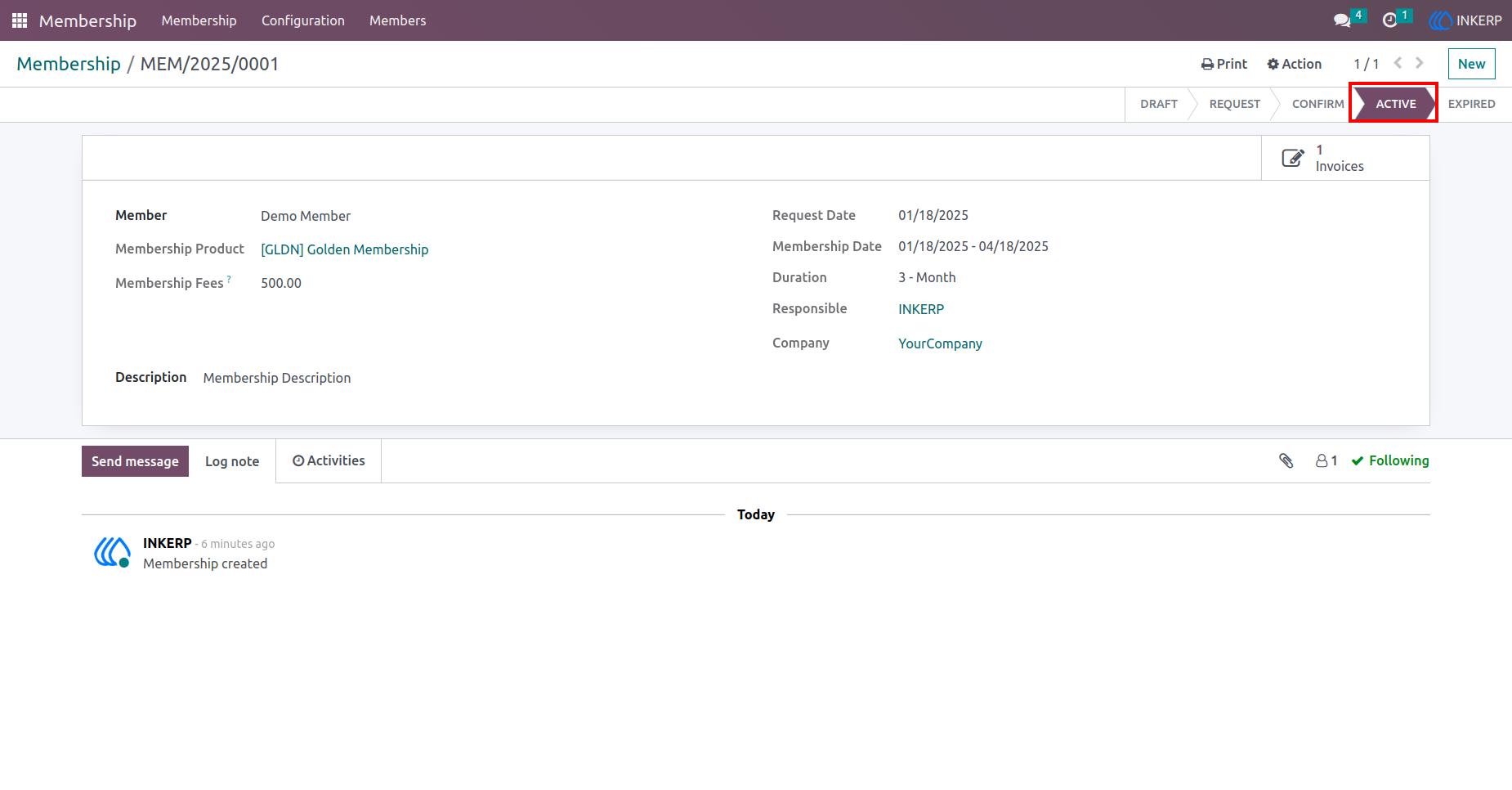The height and width of the screenshot is (790, 1512).
Task: Click INKERP avatar in chatter message
Action: click(x=112, y=552)
